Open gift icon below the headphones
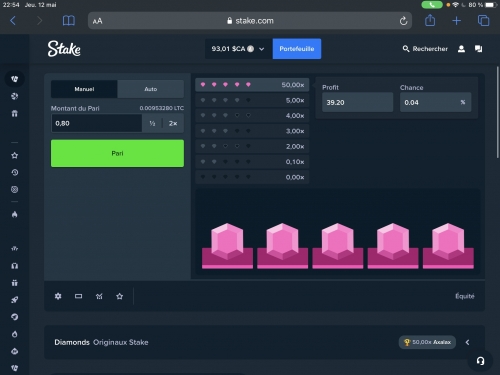This screenshot has height=375, width=500. 14,283
